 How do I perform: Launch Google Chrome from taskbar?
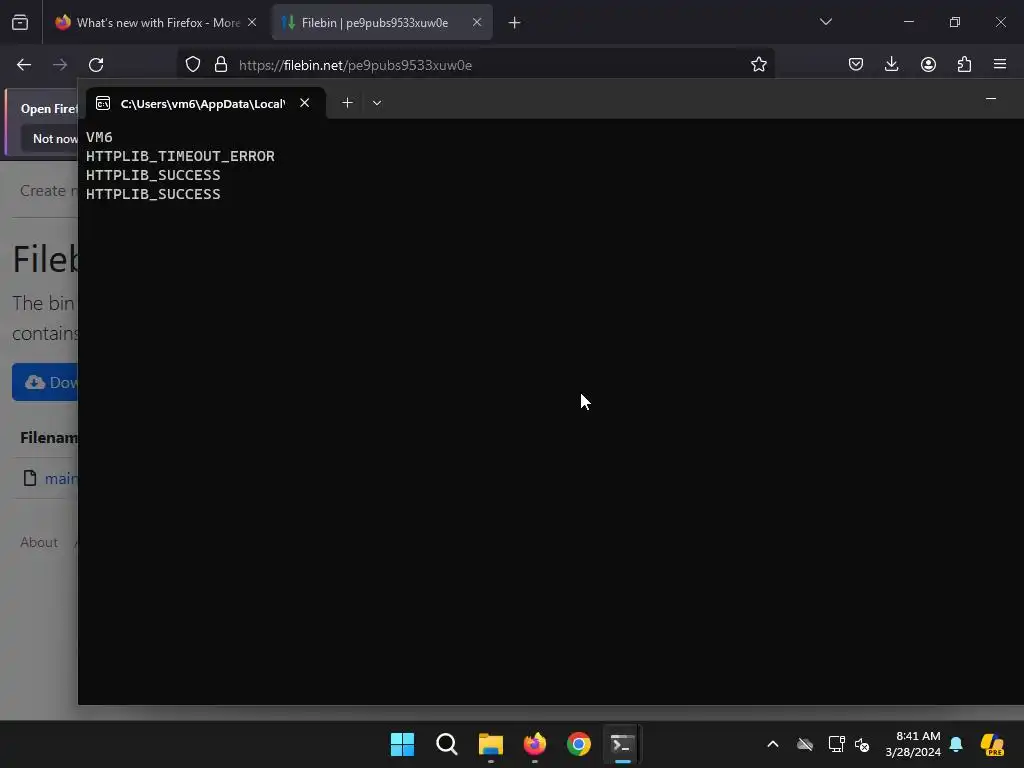click(579, 744)
